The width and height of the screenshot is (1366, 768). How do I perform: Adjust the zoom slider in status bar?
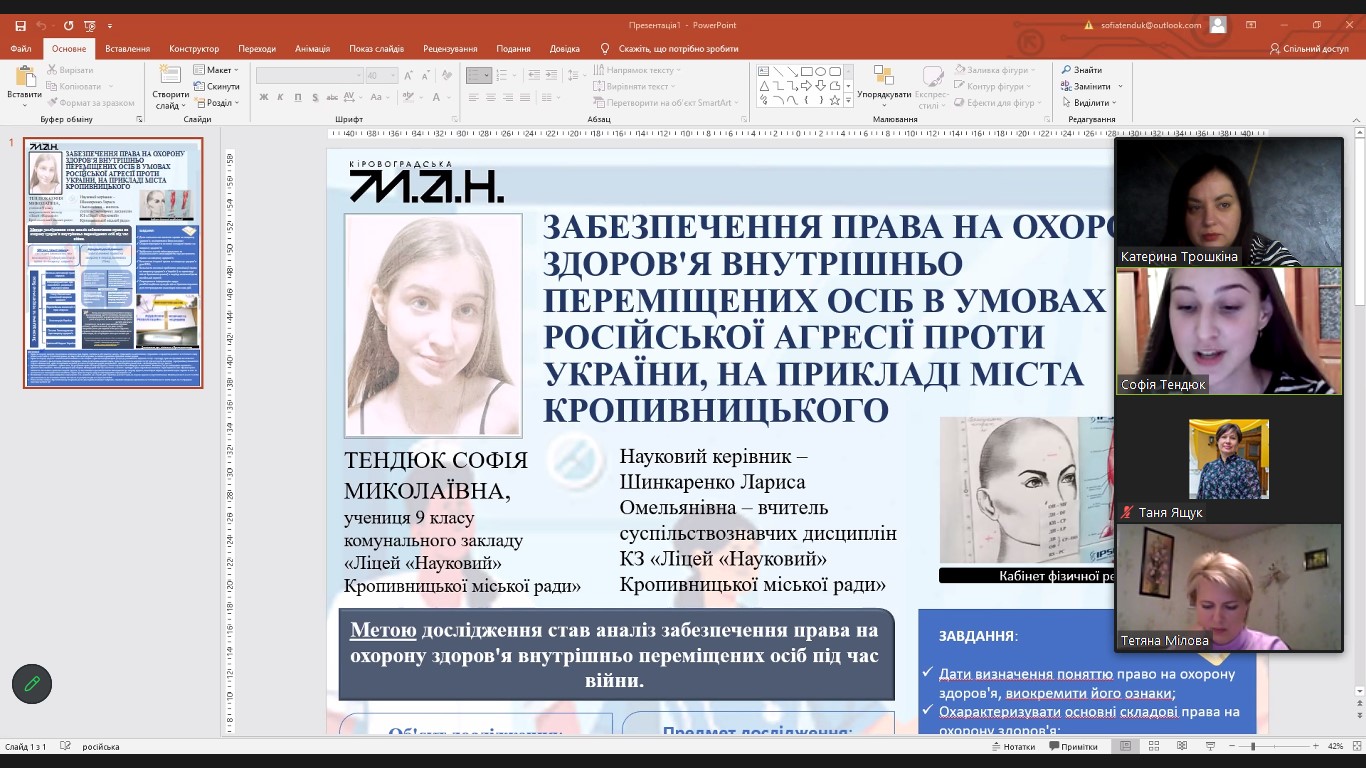tap(1253, 746)
